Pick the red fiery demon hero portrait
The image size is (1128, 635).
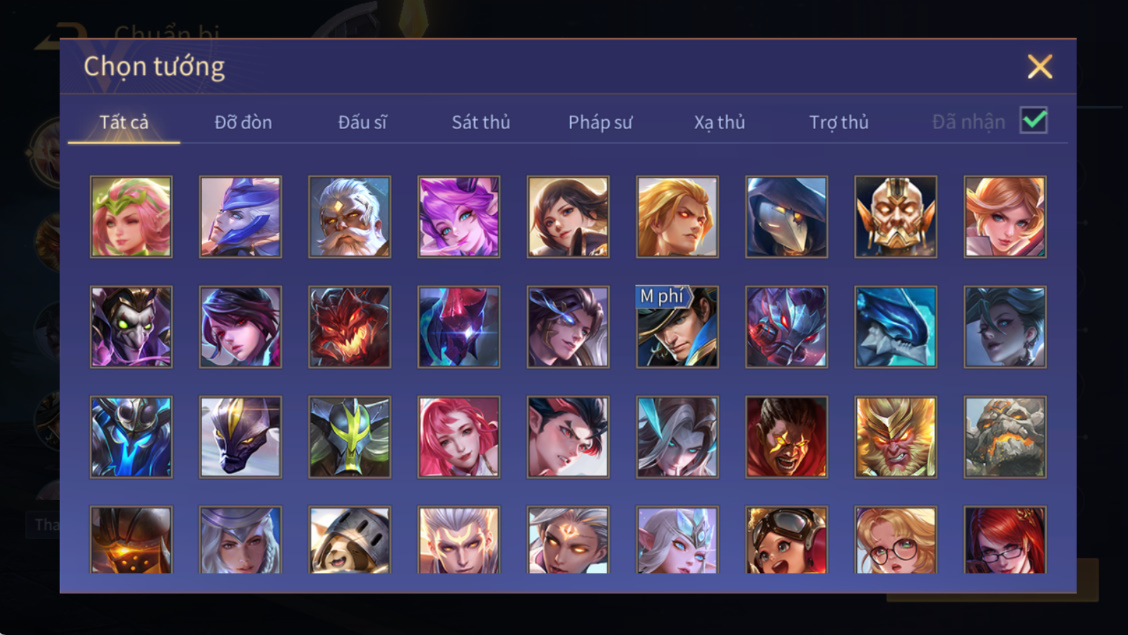tap(350, 326)
